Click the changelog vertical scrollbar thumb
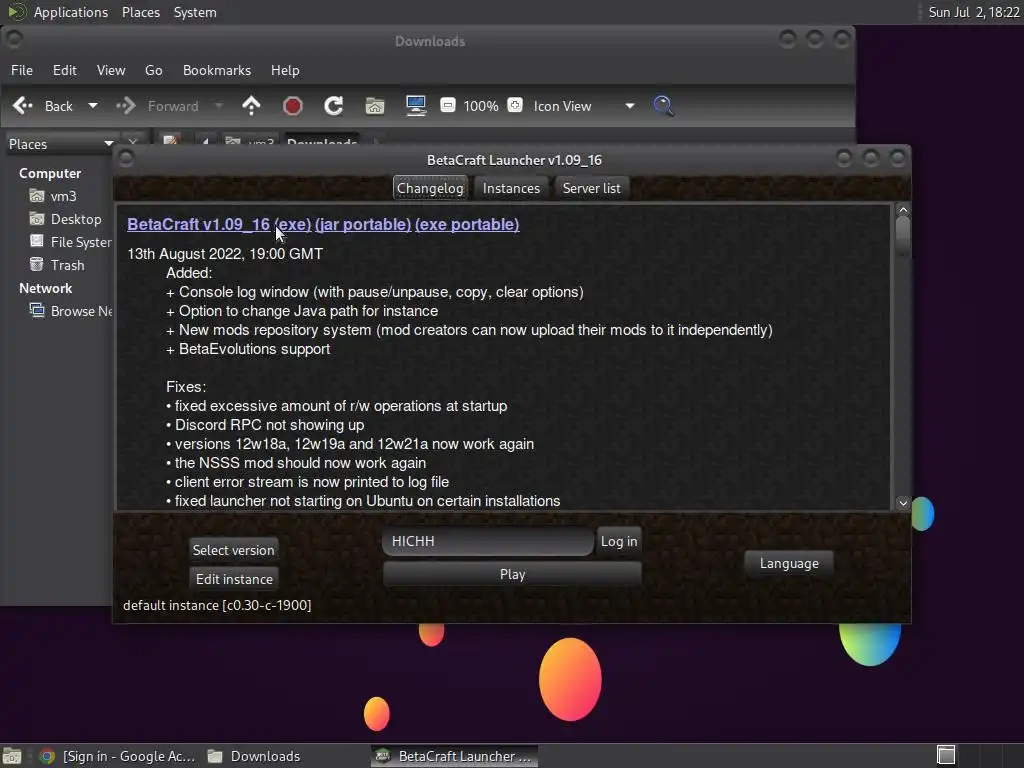 [x=903, y=235]
